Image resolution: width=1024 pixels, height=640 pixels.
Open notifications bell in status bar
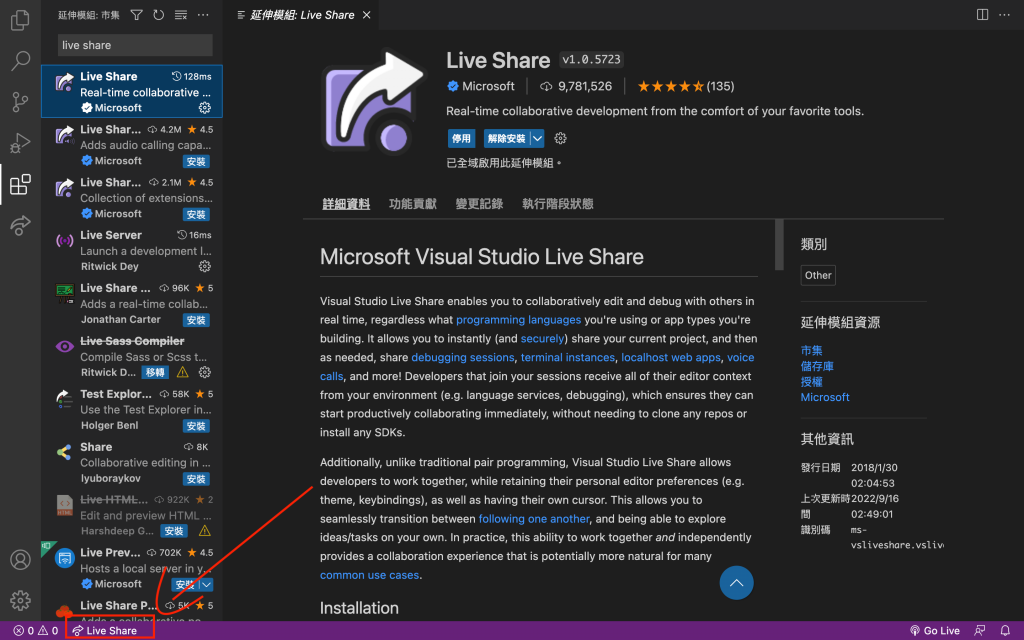pyautogui.click(x=1005, y=630)
